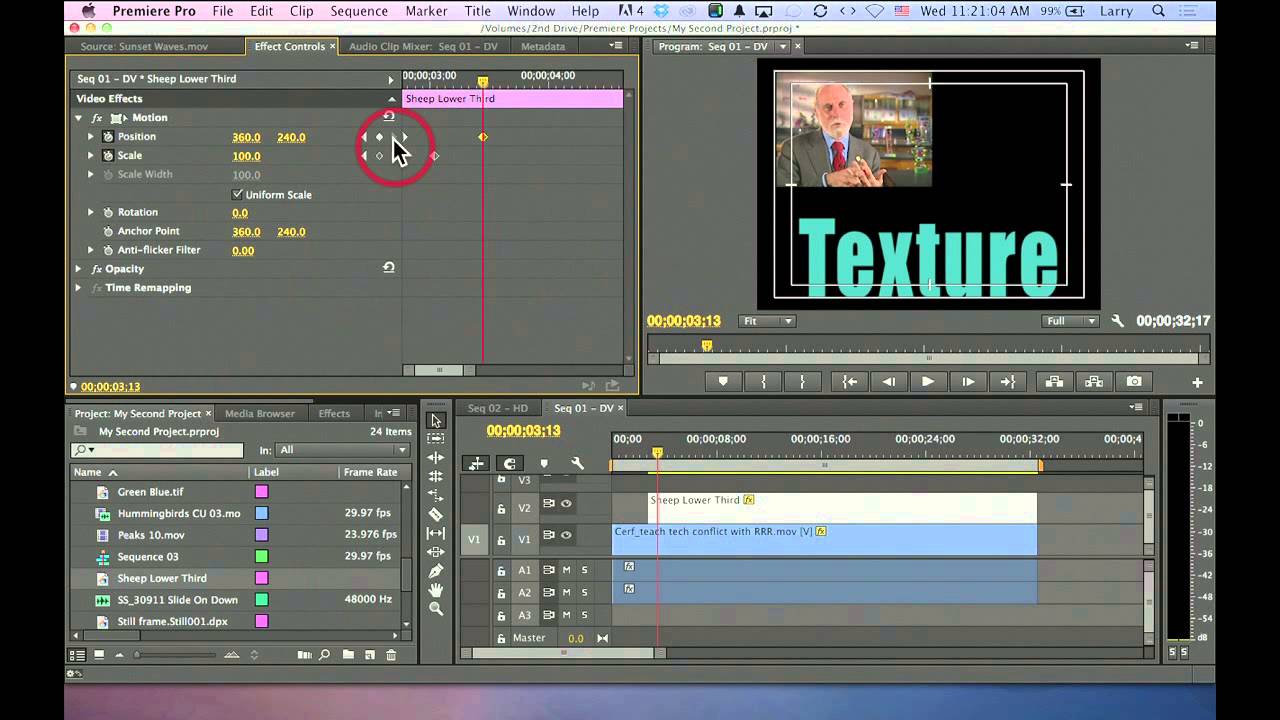The height and width of the screenshot is (720, 1280).
Task: Click the Project panel search field
Action: coord(157,450)
